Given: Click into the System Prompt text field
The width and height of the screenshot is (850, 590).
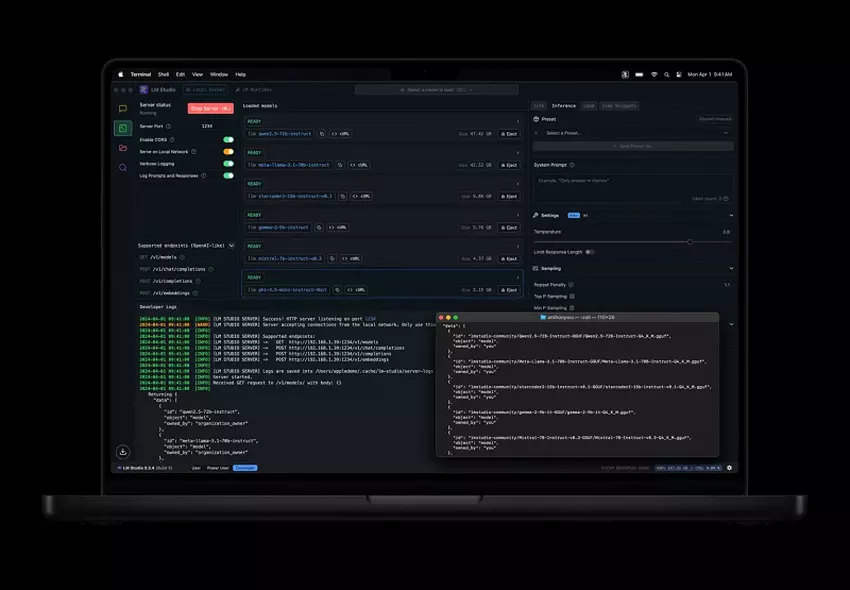Looking at the screenshot, I should pyautogui.click(x=632, y=187).
